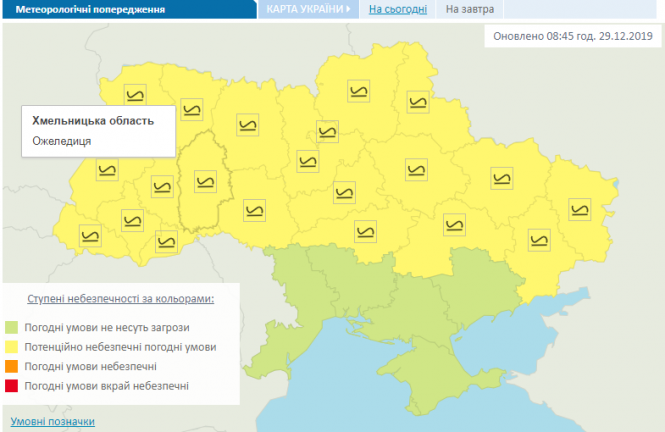Viewport: 665px width, 432px height.
Task: Click the red legend color swatch
Action: (11, 386)
